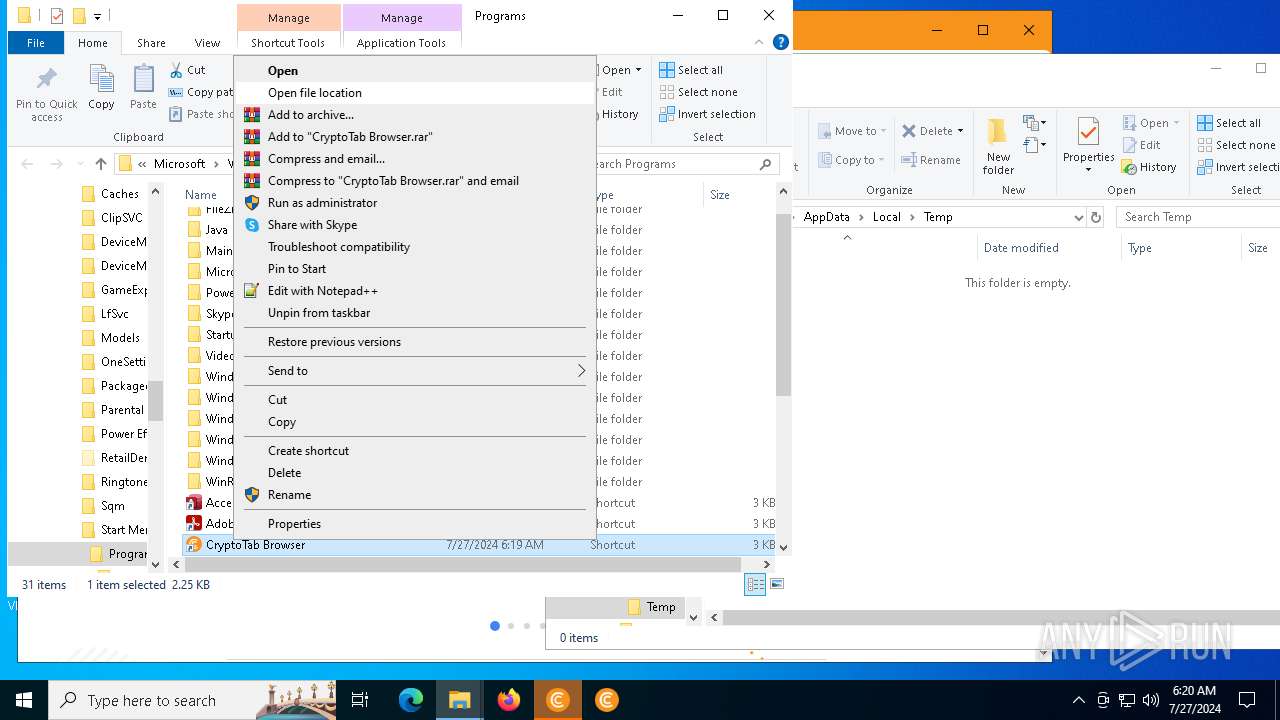Sort by Date modified column in Temp window
The image size is (1280, 720).
[1021, 248]
